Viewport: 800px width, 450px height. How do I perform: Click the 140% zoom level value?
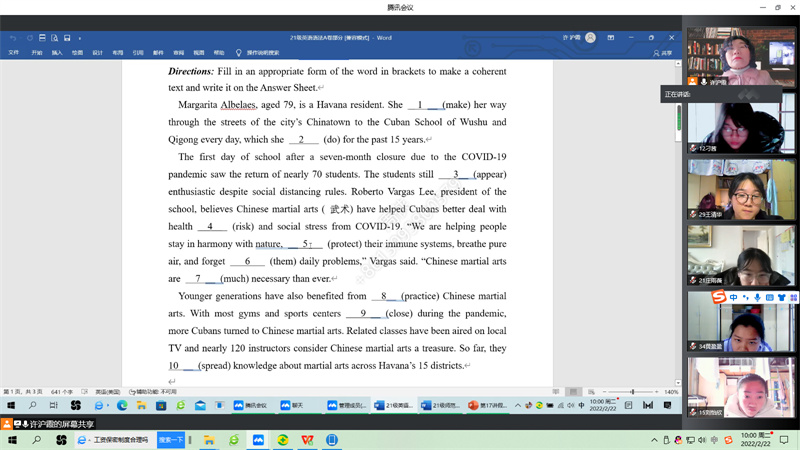click(x=671, y=392)
